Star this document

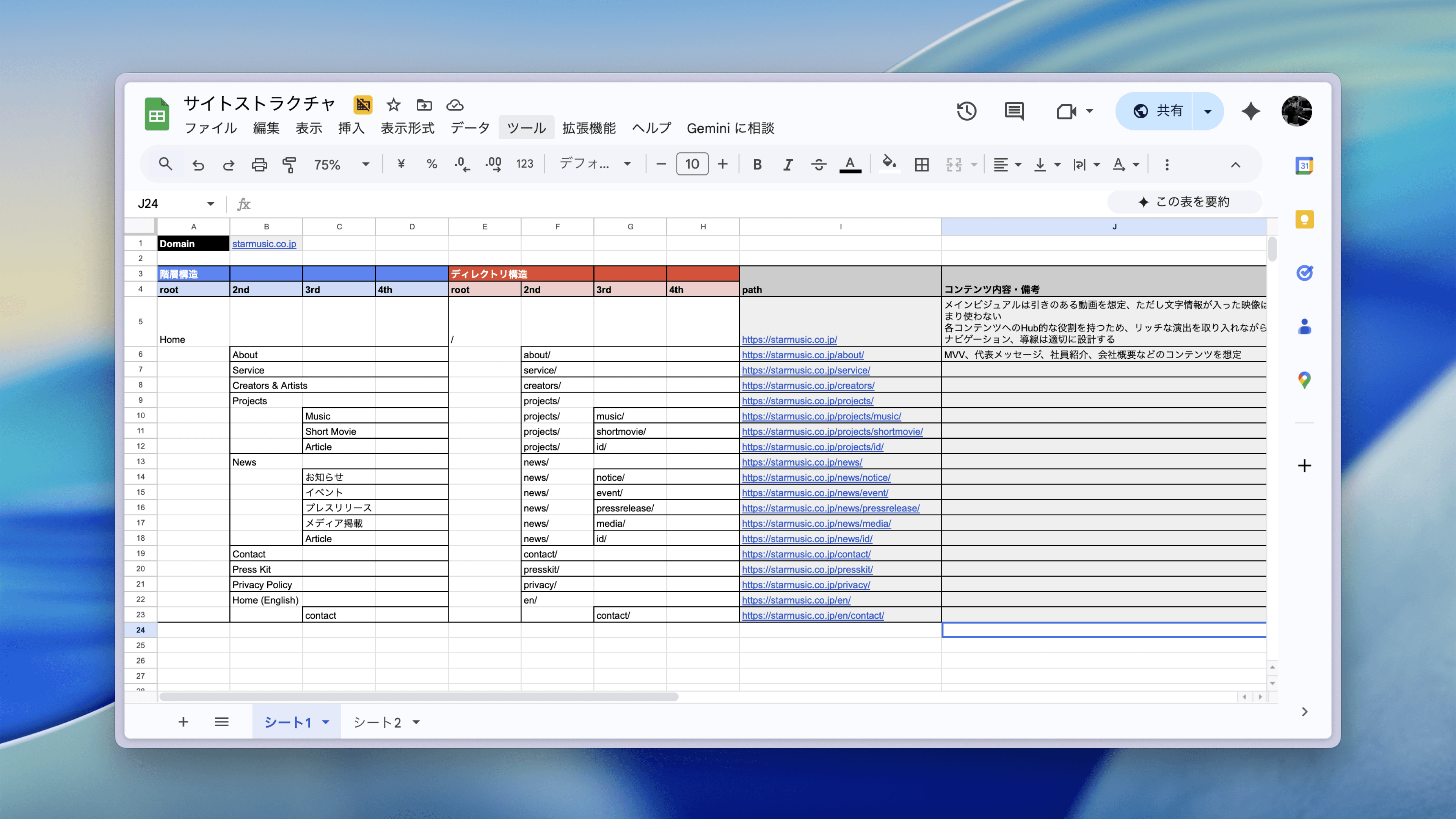pos(394,105)
